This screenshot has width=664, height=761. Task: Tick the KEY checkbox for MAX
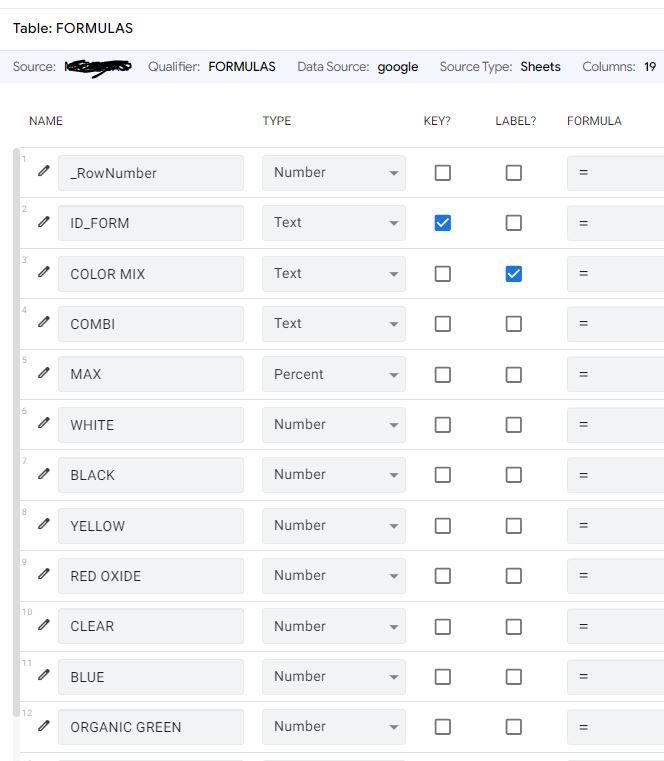point(443,375)
